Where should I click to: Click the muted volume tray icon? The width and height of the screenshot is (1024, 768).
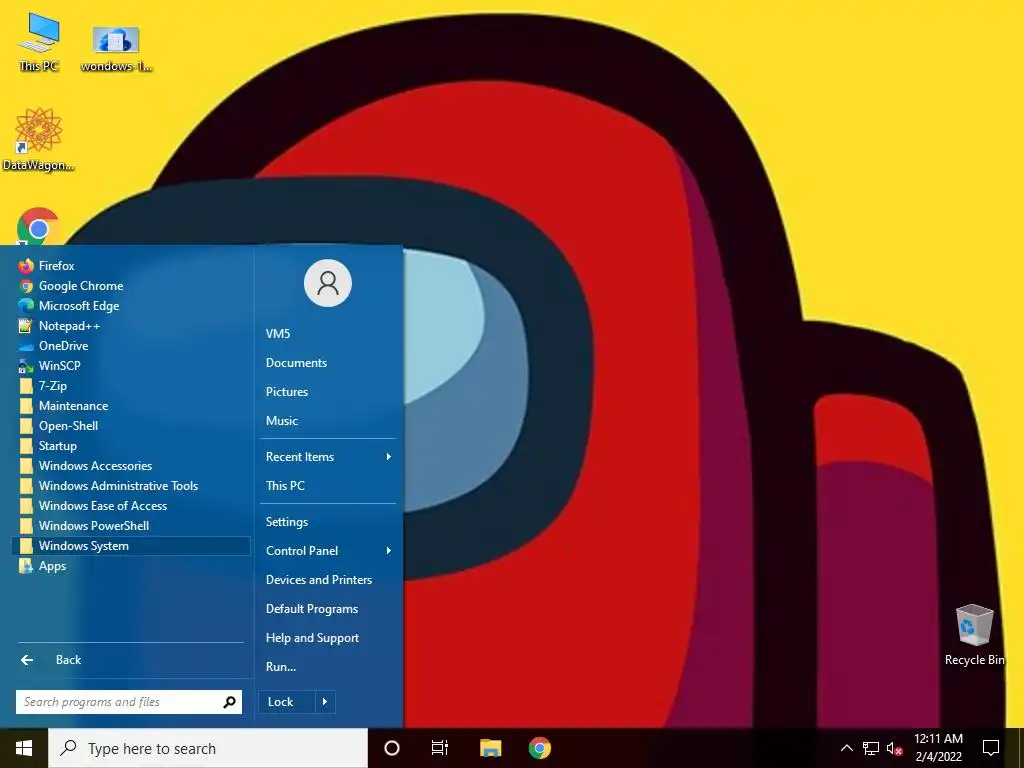coord(894,748)
